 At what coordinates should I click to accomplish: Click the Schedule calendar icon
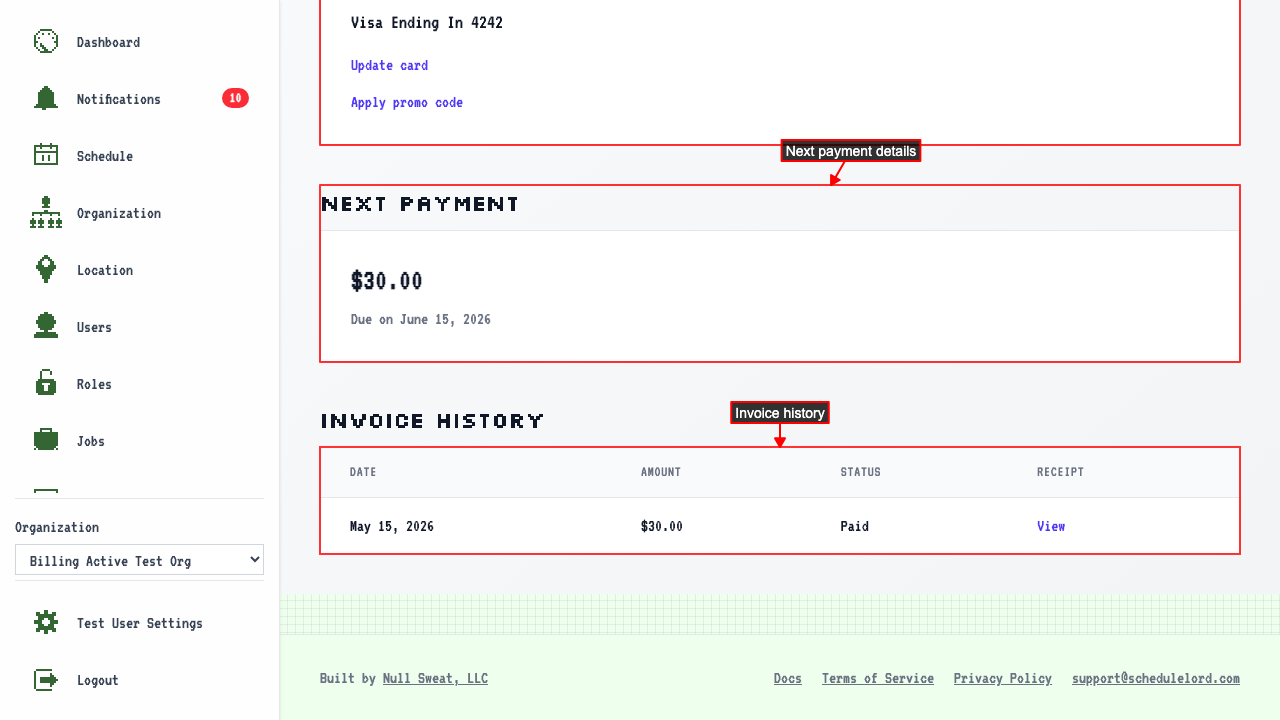[46, 155]
